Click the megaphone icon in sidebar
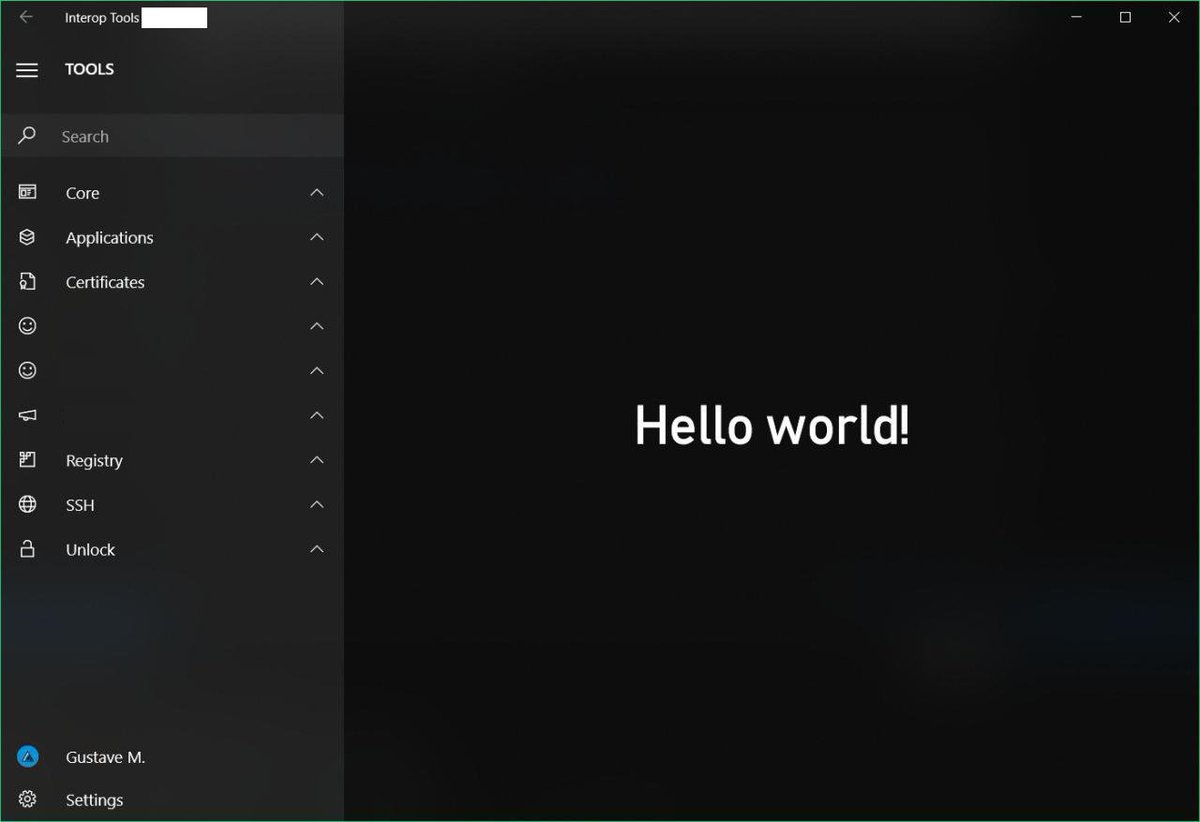This screenshot has height=822, width=1200. pos(27,415)
